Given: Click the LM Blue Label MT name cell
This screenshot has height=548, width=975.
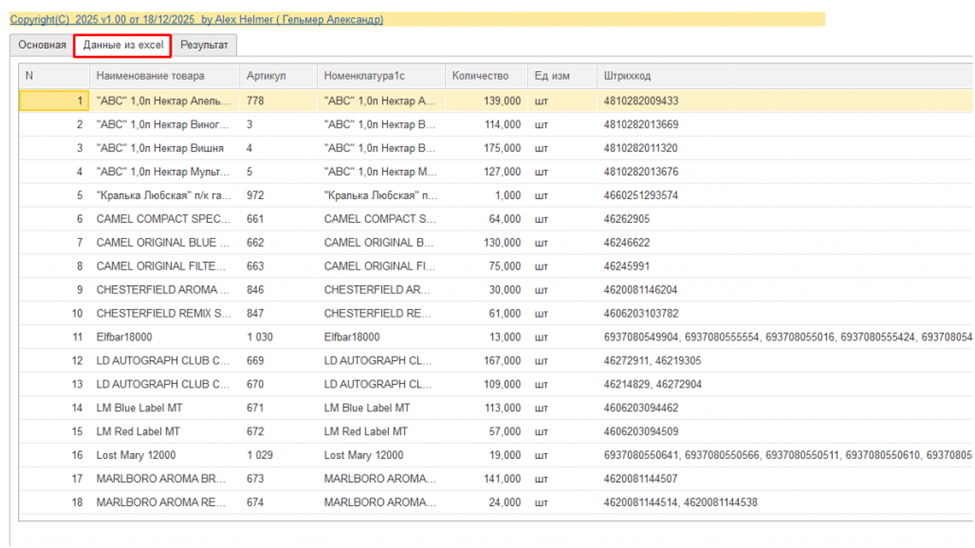Looking at the screenshot, I should [139, 408].
